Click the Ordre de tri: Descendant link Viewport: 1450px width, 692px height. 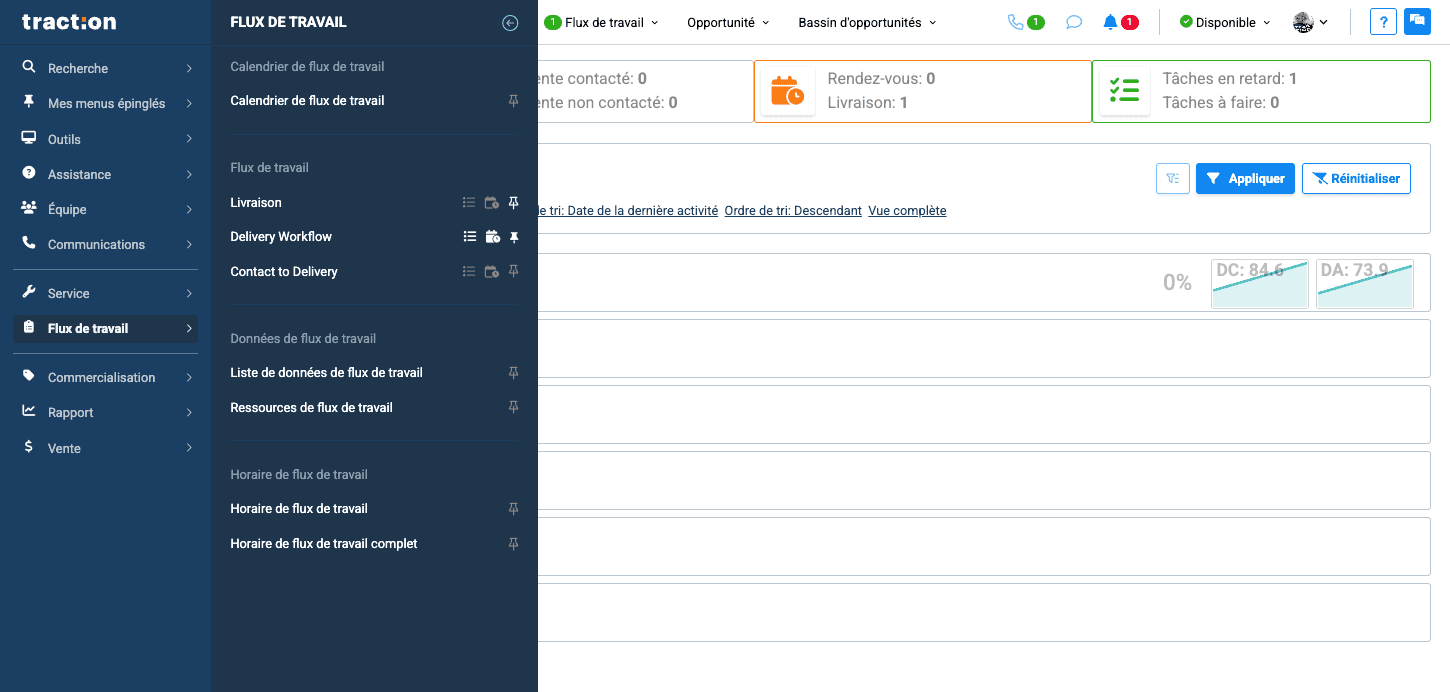[x=793, y=211]
